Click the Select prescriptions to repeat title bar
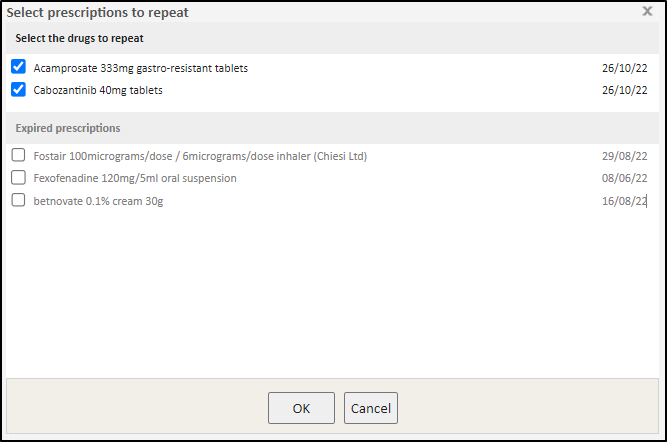This screenshot has height=442, width=667. click(98, 12)
